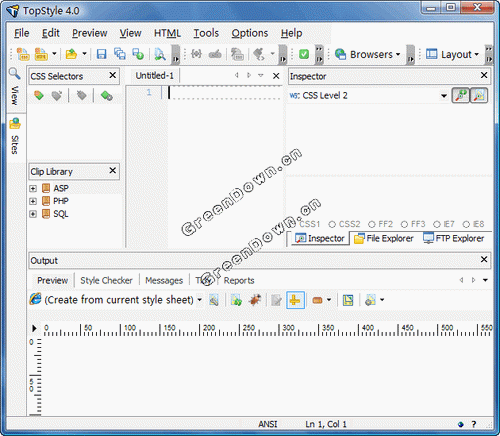Open the open-file dropdown arrow
Viewport: 500px width, 436px height.
pos(84,53)
